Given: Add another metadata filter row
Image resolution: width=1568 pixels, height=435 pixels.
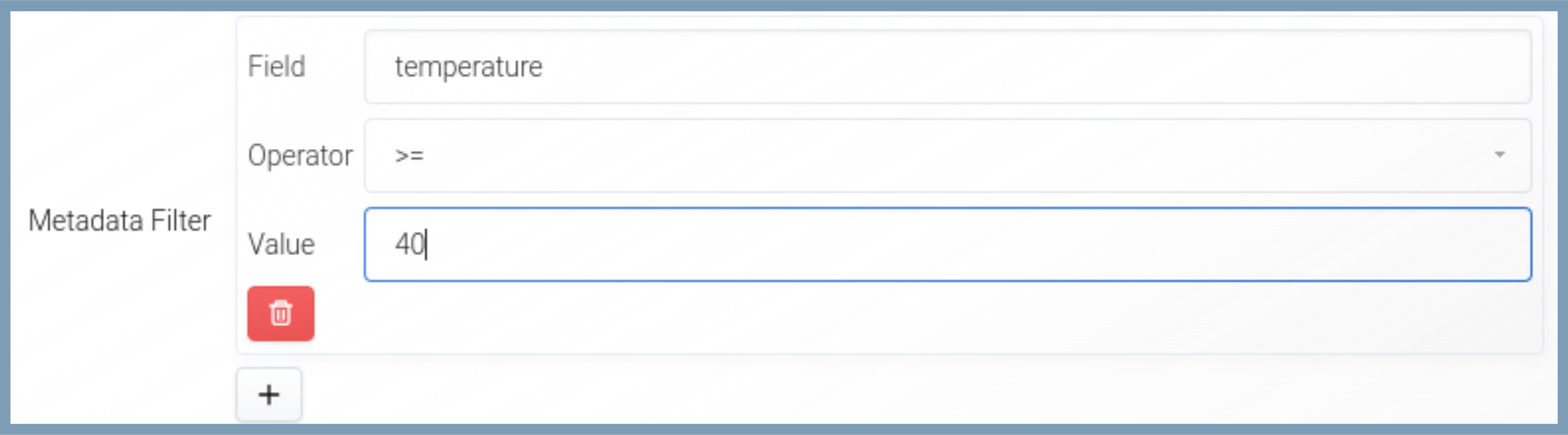Looking at the screenshot, I should coord(268,395).
